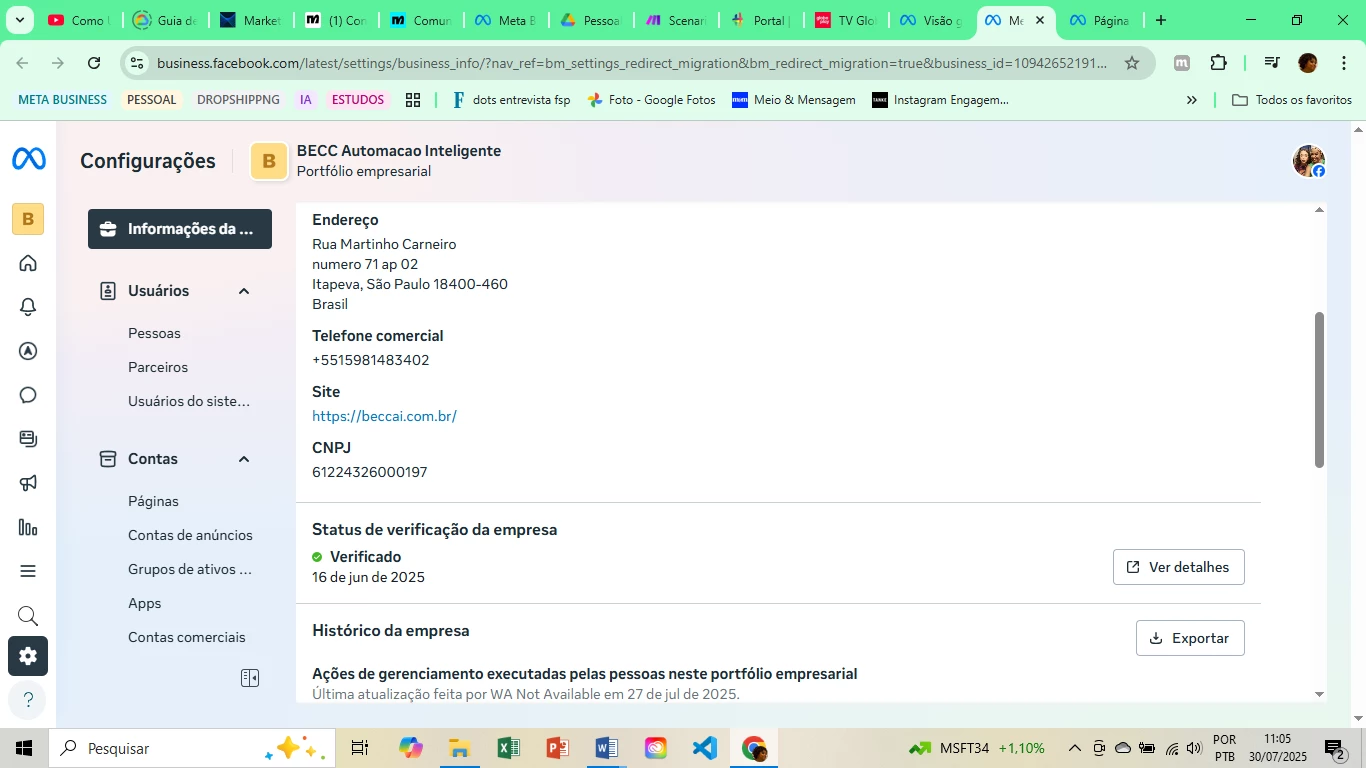Open Parceiros under Usuários
Viewport: 1366px width, 768px height.
tap(158, 367)
